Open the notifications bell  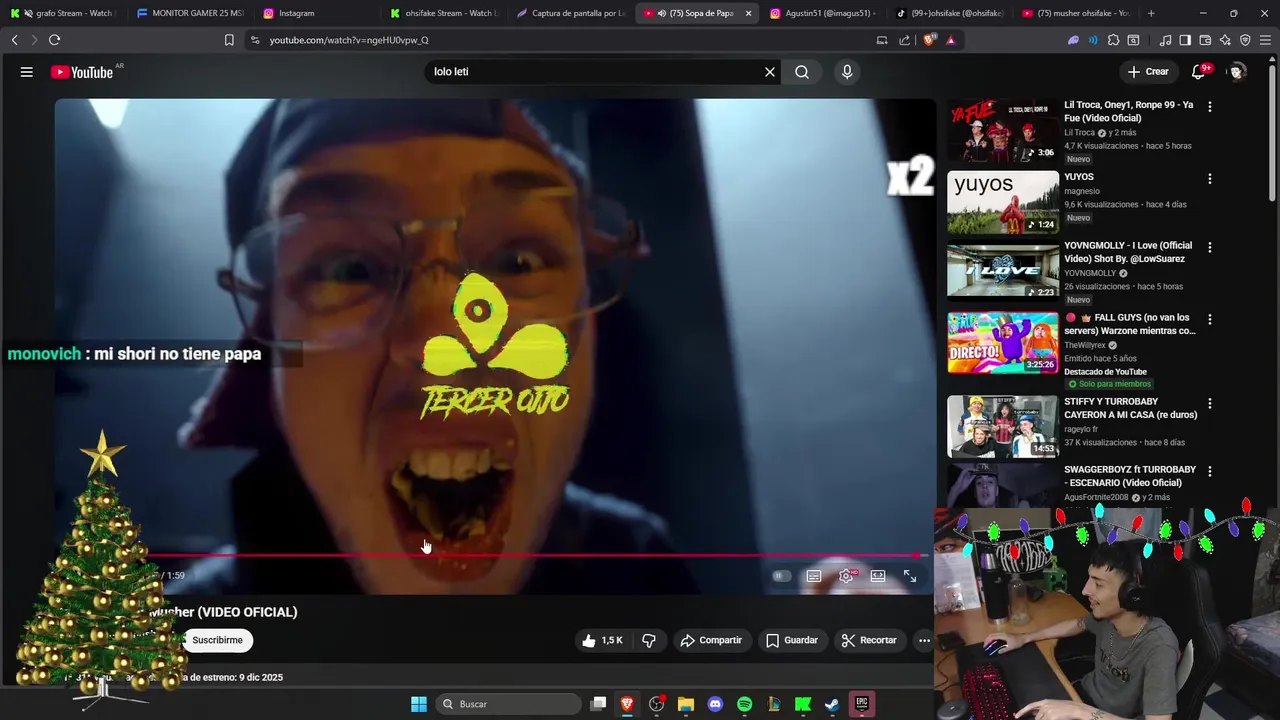1199,72
